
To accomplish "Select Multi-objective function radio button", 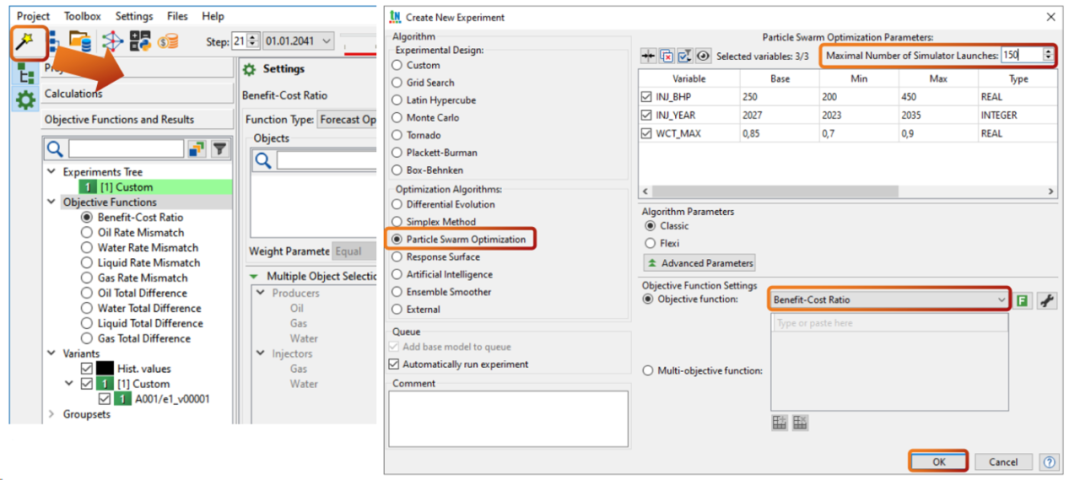I will tap(703, 371).
